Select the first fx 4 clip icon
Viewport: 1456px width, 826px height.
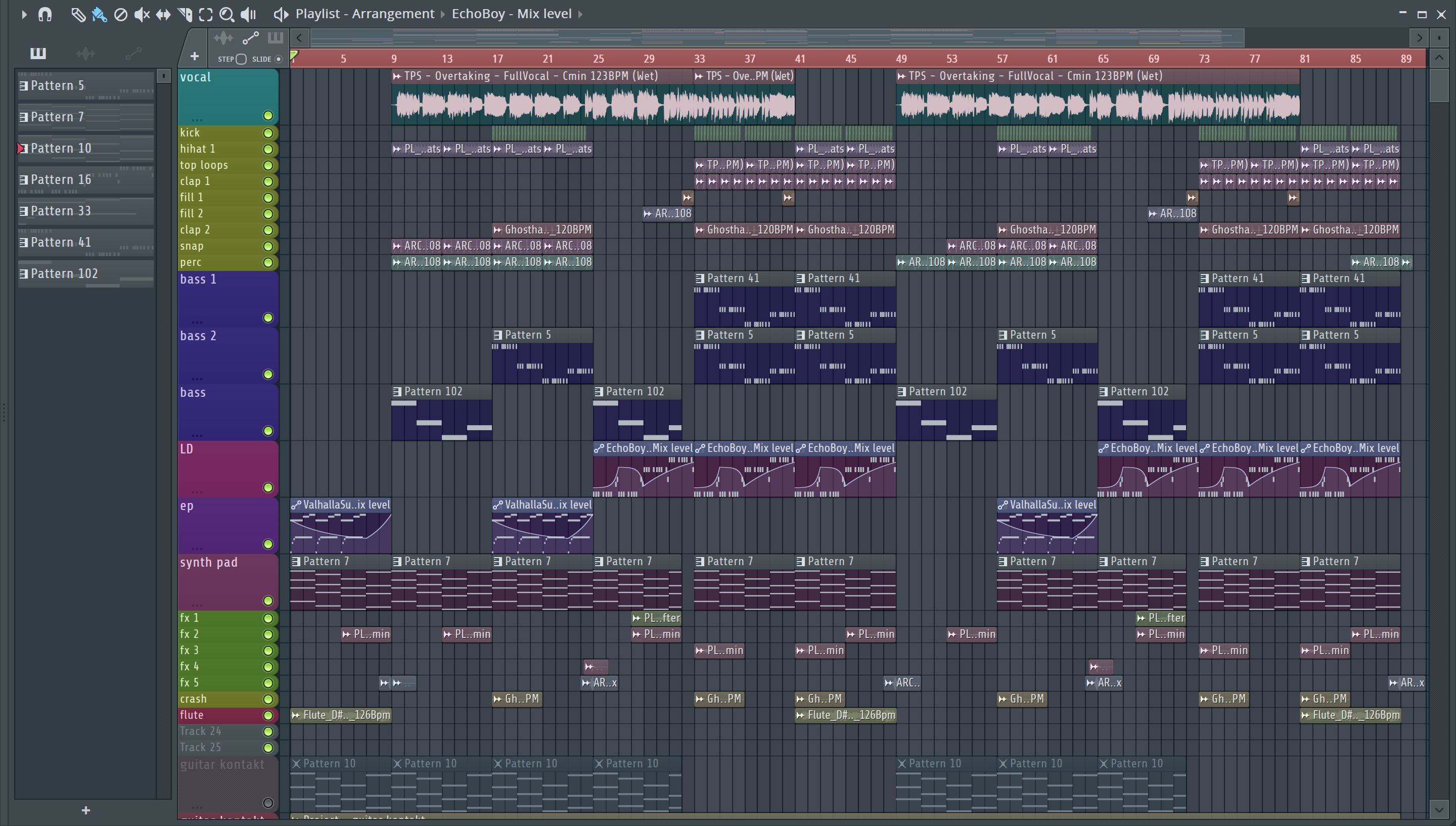(x=589, y=667)
